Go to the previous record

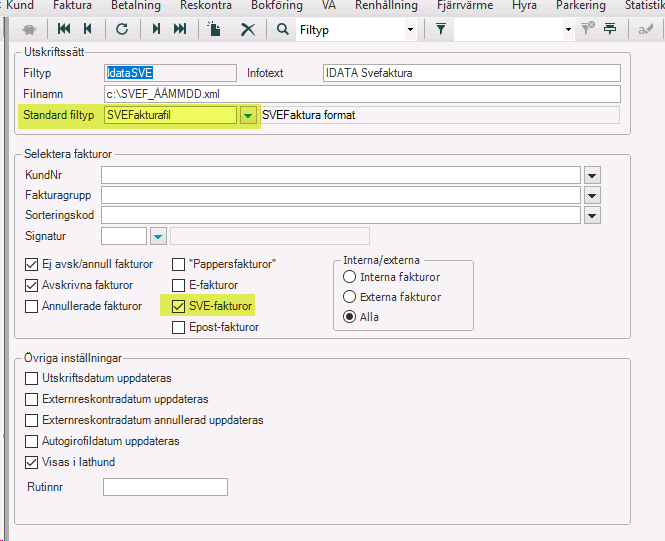[88, 30]
